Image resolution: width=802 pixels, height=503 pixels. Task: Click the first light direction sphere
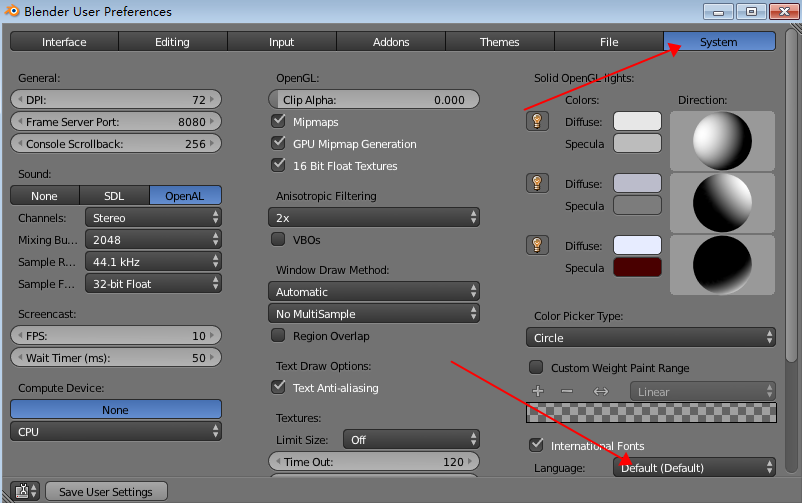[x=721, y=139]
